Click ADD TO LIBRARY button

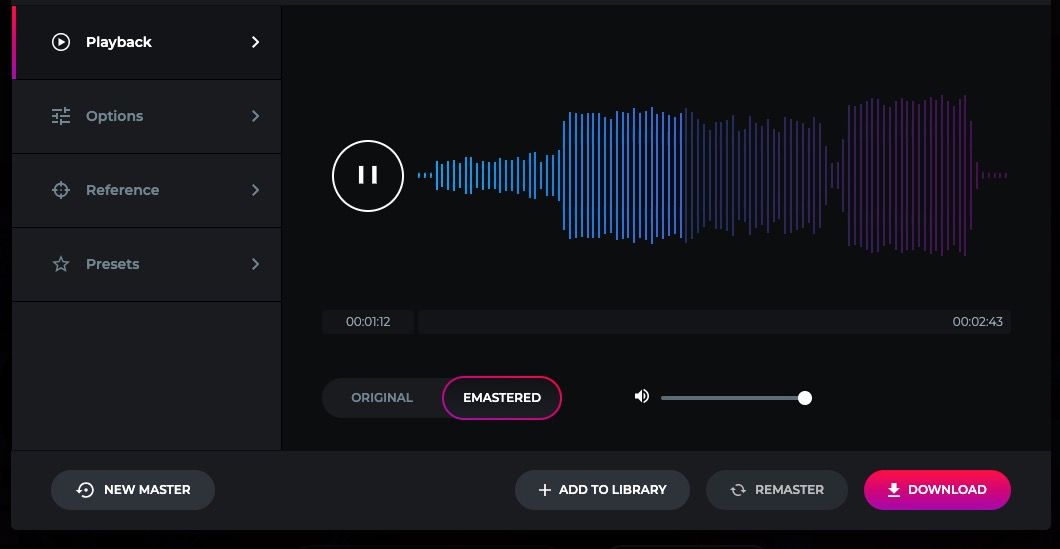[602, 490]
